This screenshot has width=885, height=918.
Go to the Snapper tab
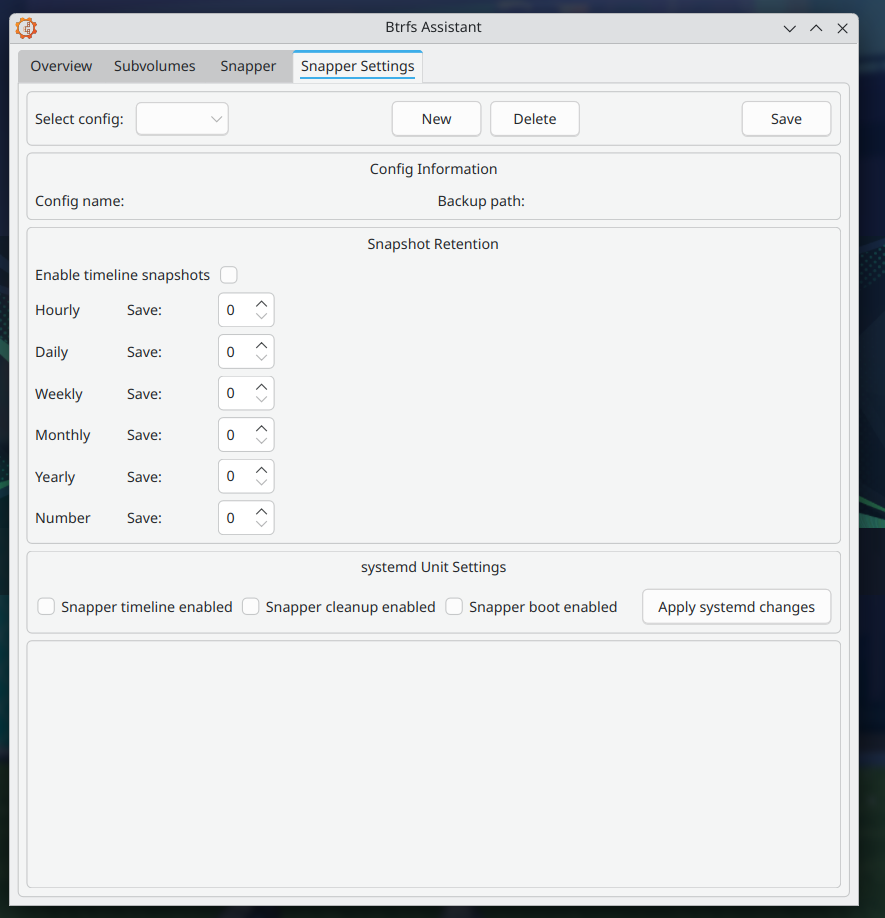(248, 66)
